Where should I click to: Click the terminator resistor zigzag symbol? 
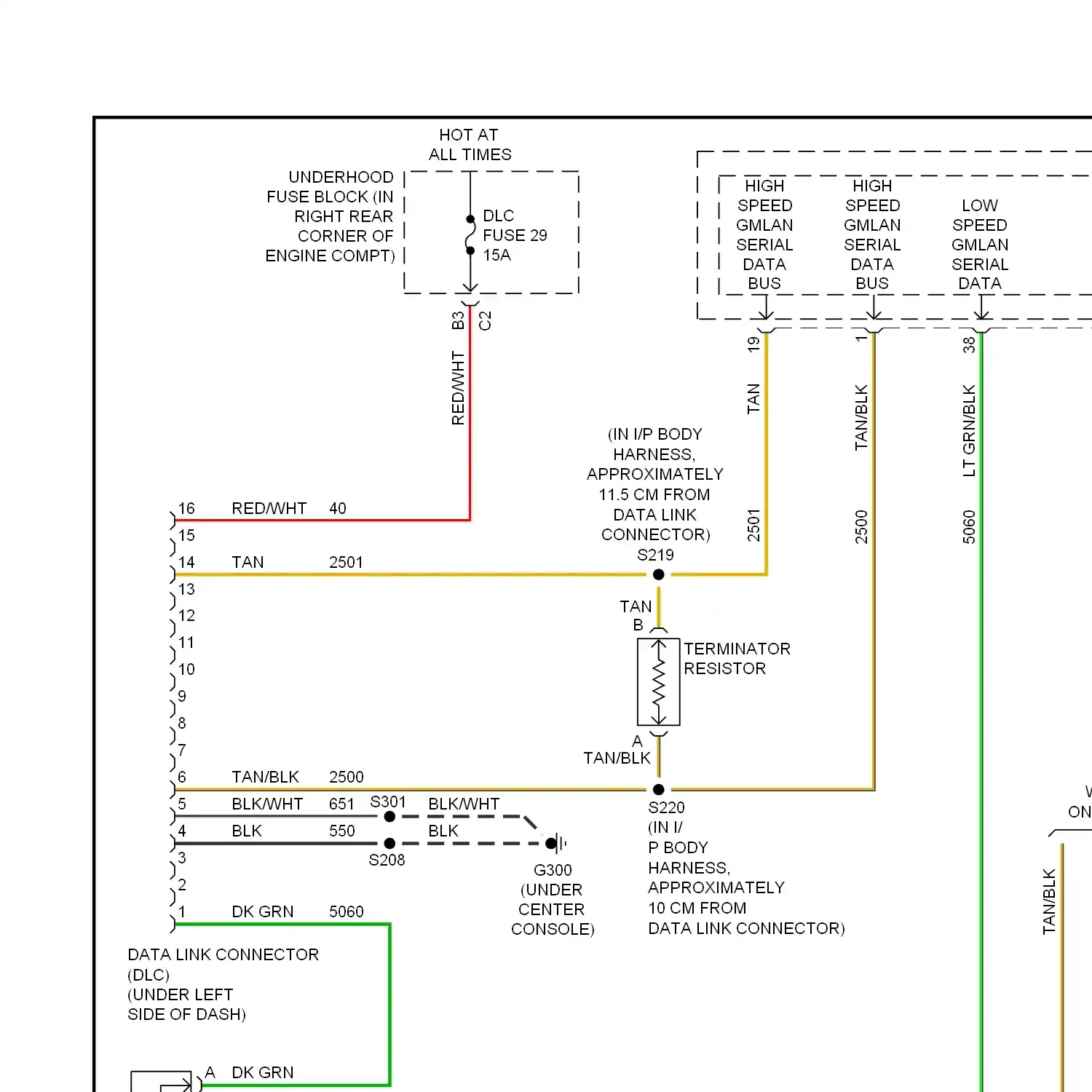[x=659, y=682]
